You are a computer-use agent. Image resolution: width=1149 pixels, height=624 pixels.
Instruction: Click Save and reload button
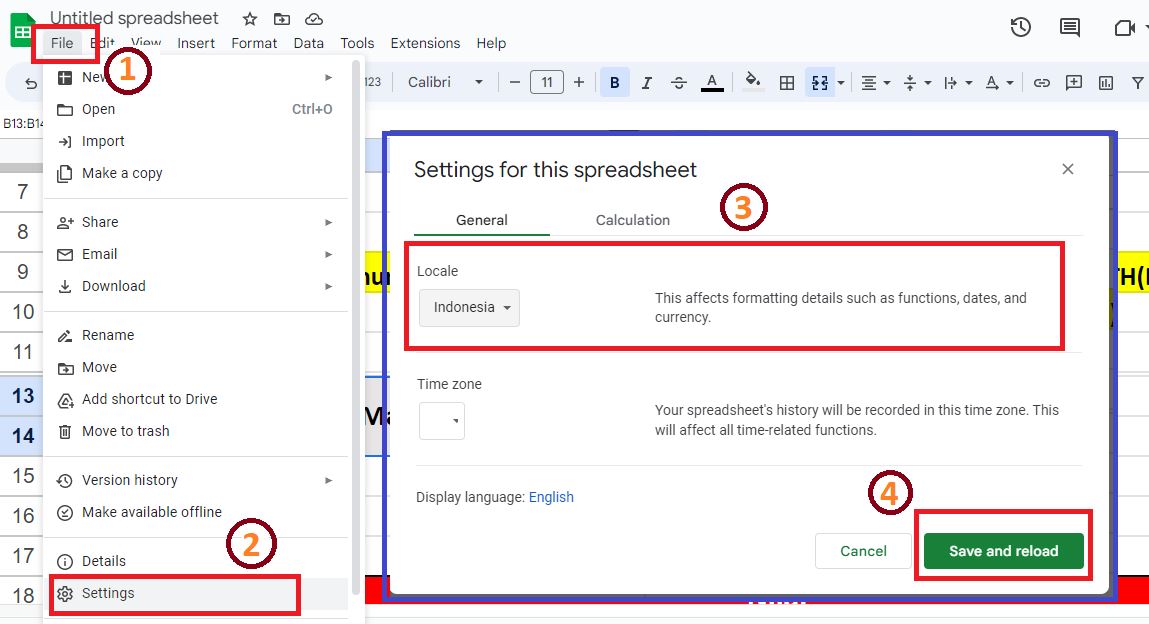tap(1003, 551)
